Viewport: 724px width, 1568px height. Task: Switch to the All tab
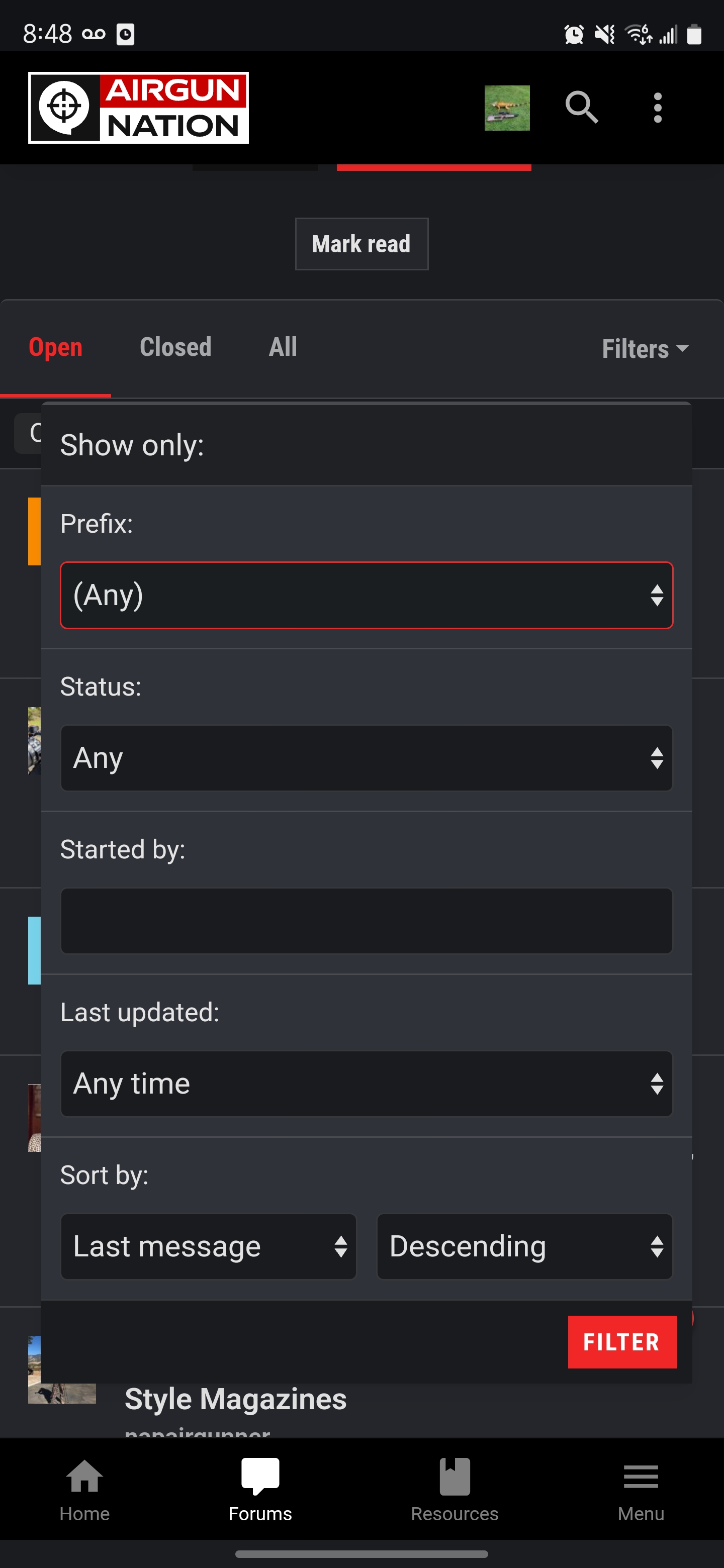point(283,348)
